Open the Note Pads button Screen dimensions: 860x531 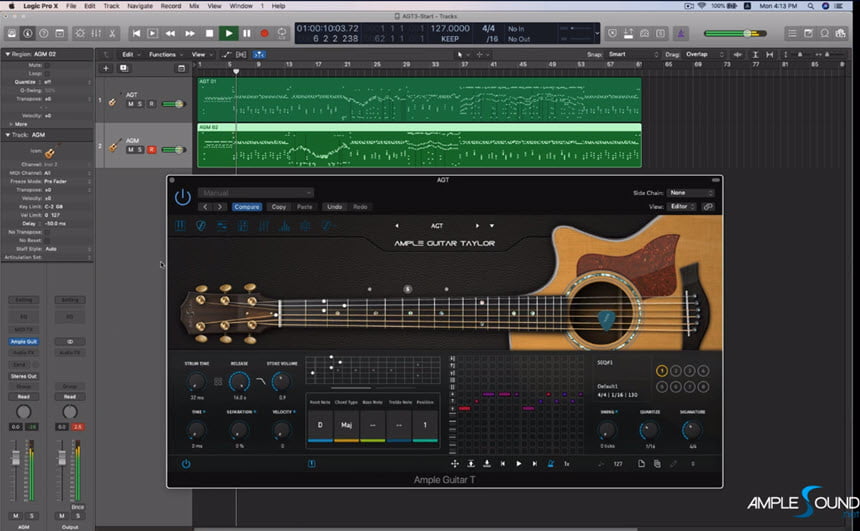[808, 33]
